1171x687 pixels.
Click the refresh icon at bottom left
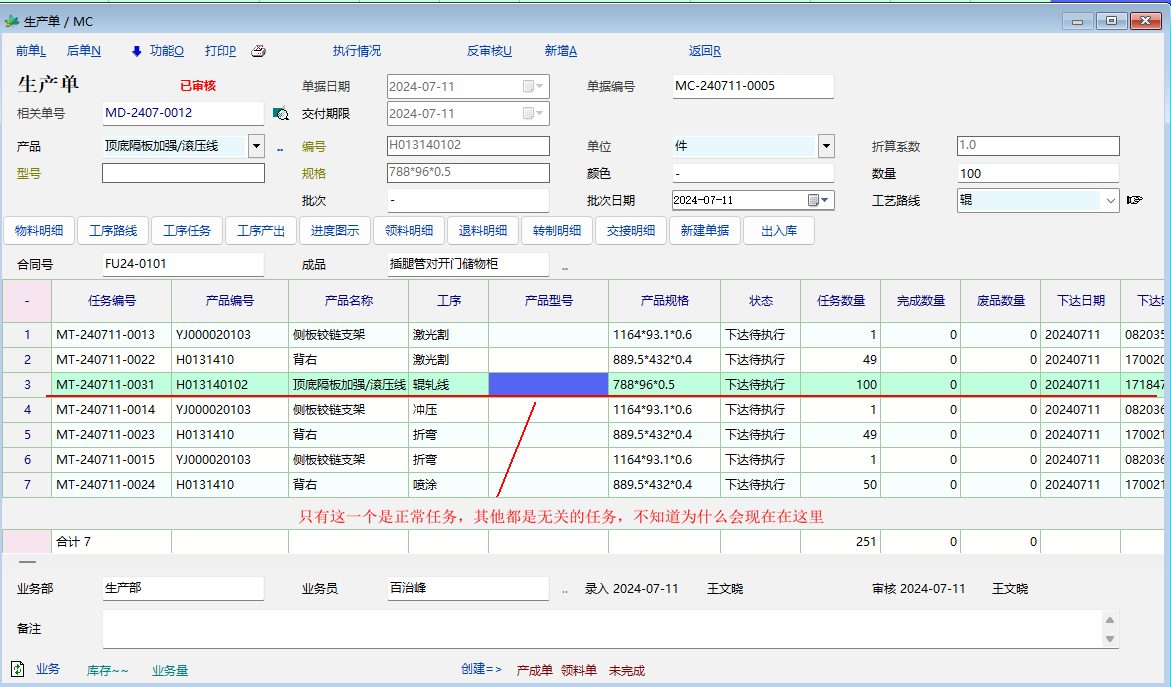coord(17,668)
